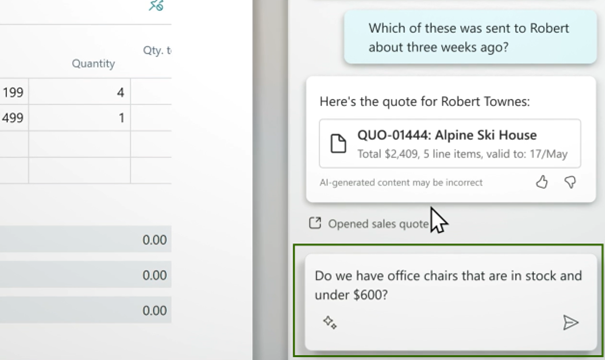Click the open-in-new icon beside Opened sales quote
The image size is (605, 360).
pos(315,223)
